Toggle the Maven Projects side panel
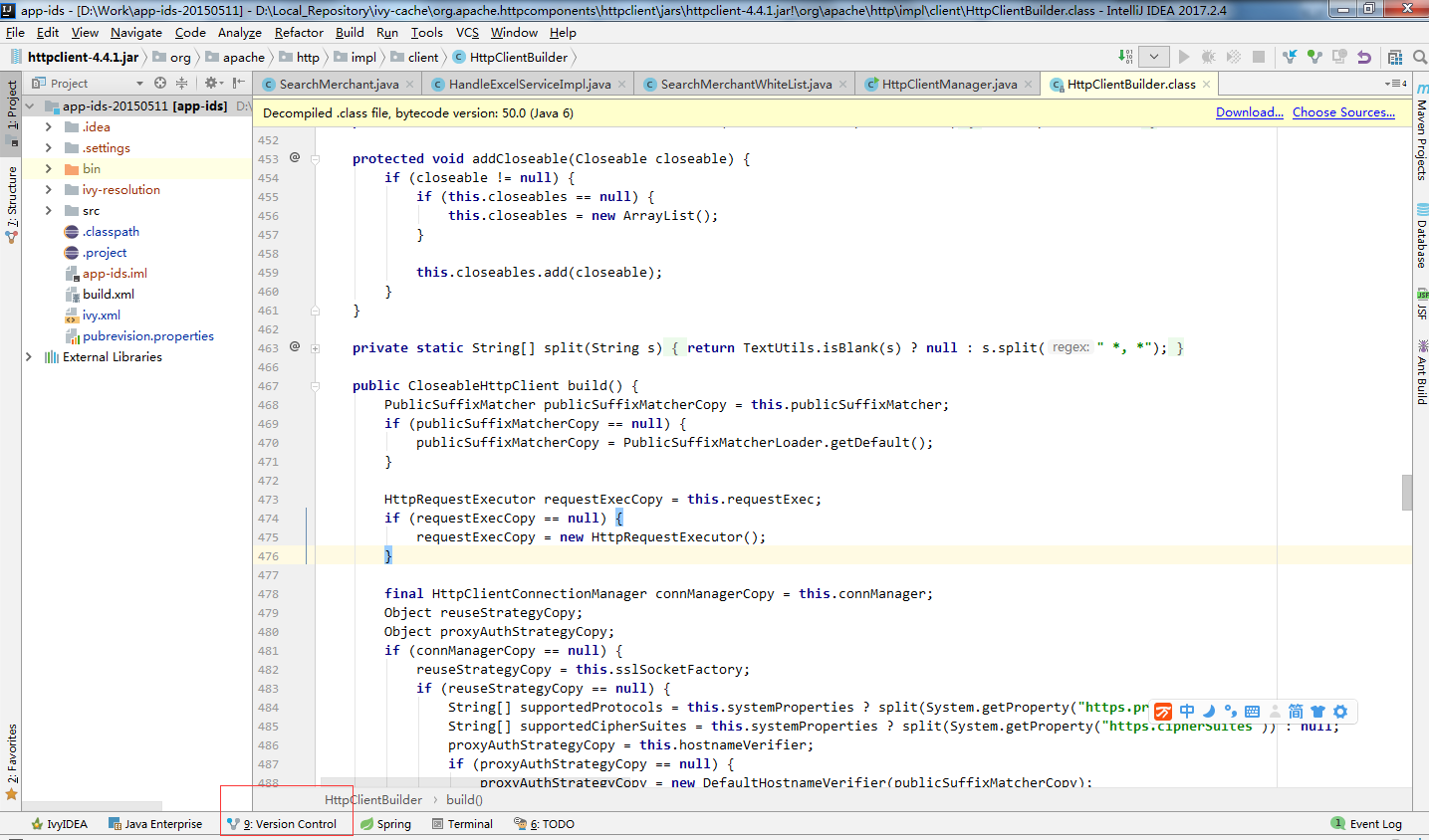 coord(1421,132)
